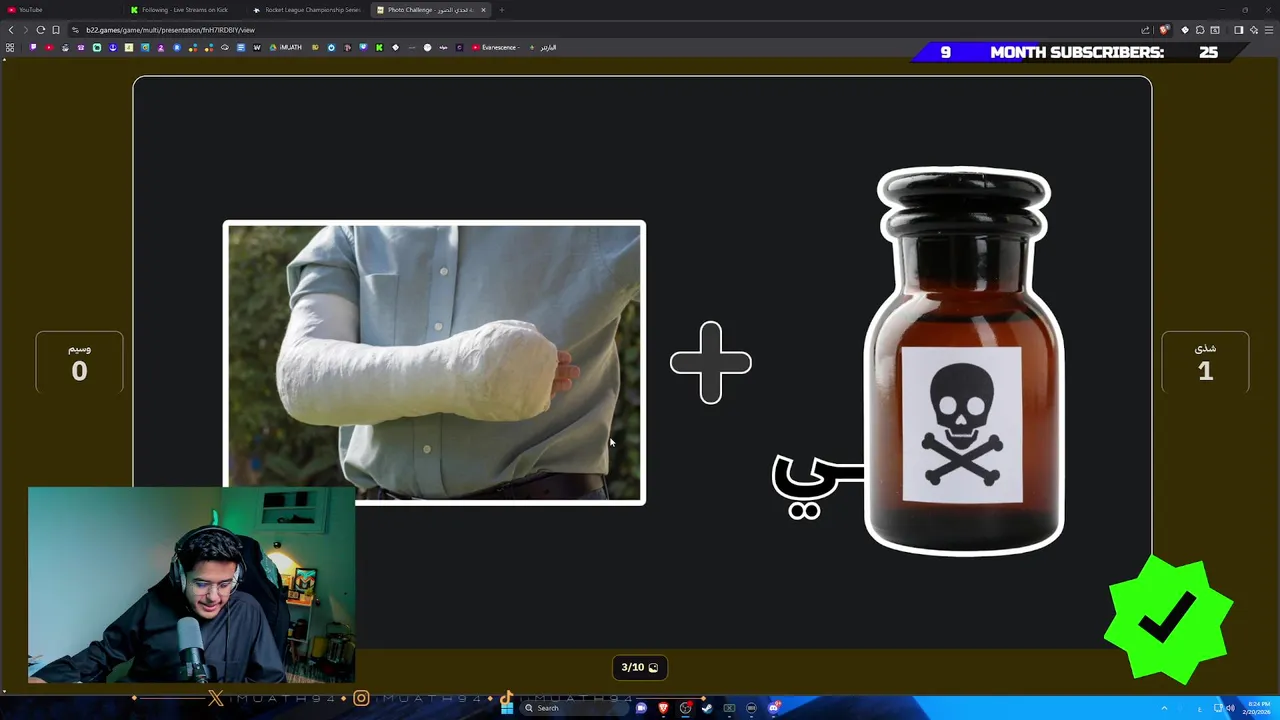Click the broken arm cast picture
The width and height of the screenshot is (1280, 720).
[x=434, y=362]
